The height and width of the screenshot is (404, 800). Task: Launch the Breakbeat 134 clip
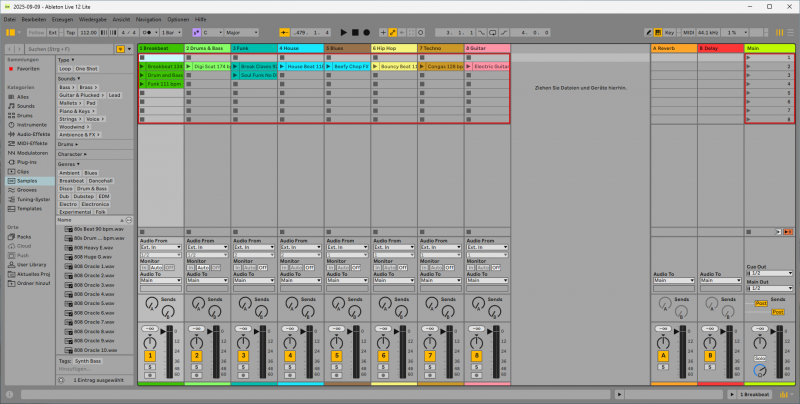click(x=143, y=66)
